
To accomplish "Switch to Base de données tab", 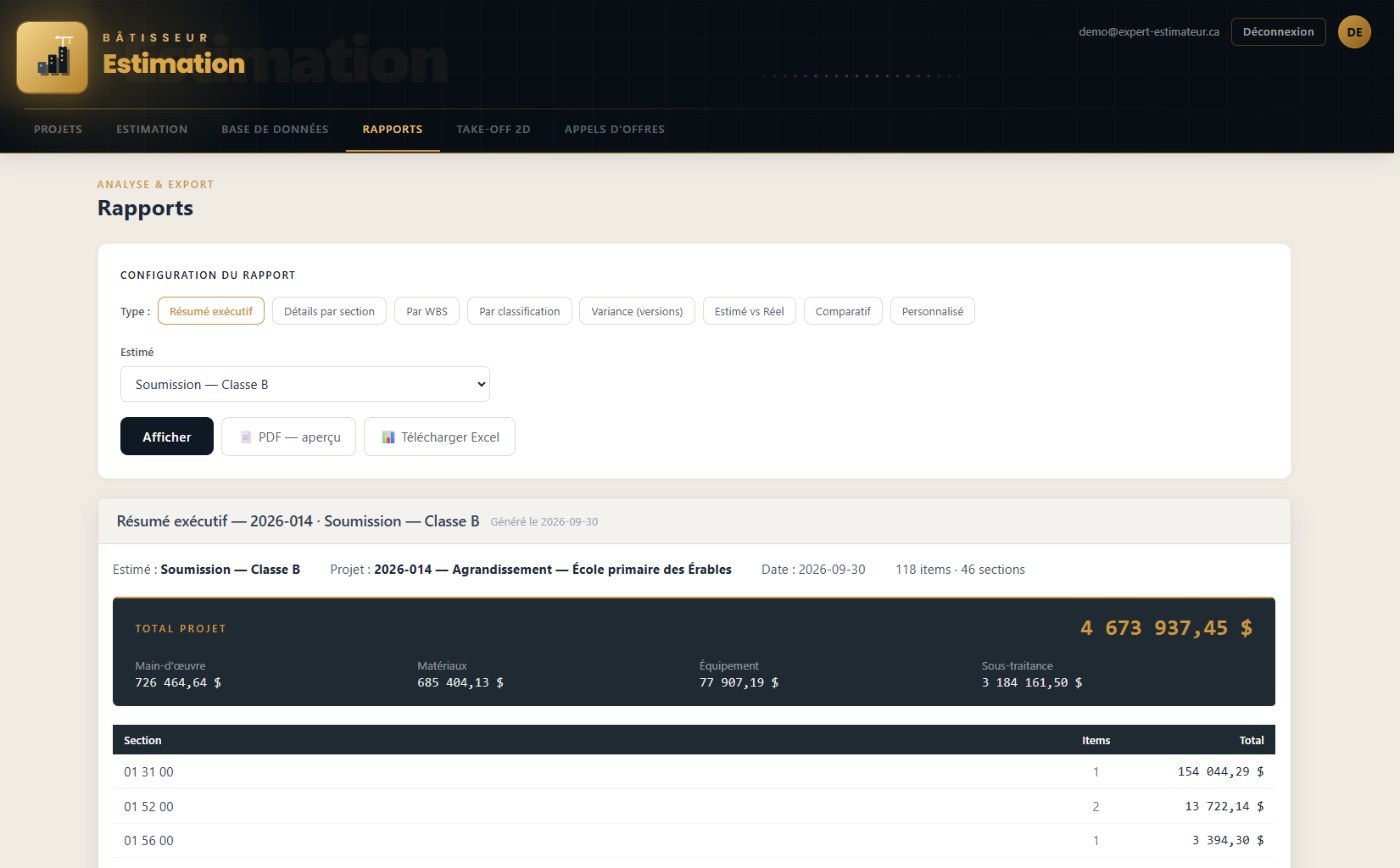I will (275, 129).
